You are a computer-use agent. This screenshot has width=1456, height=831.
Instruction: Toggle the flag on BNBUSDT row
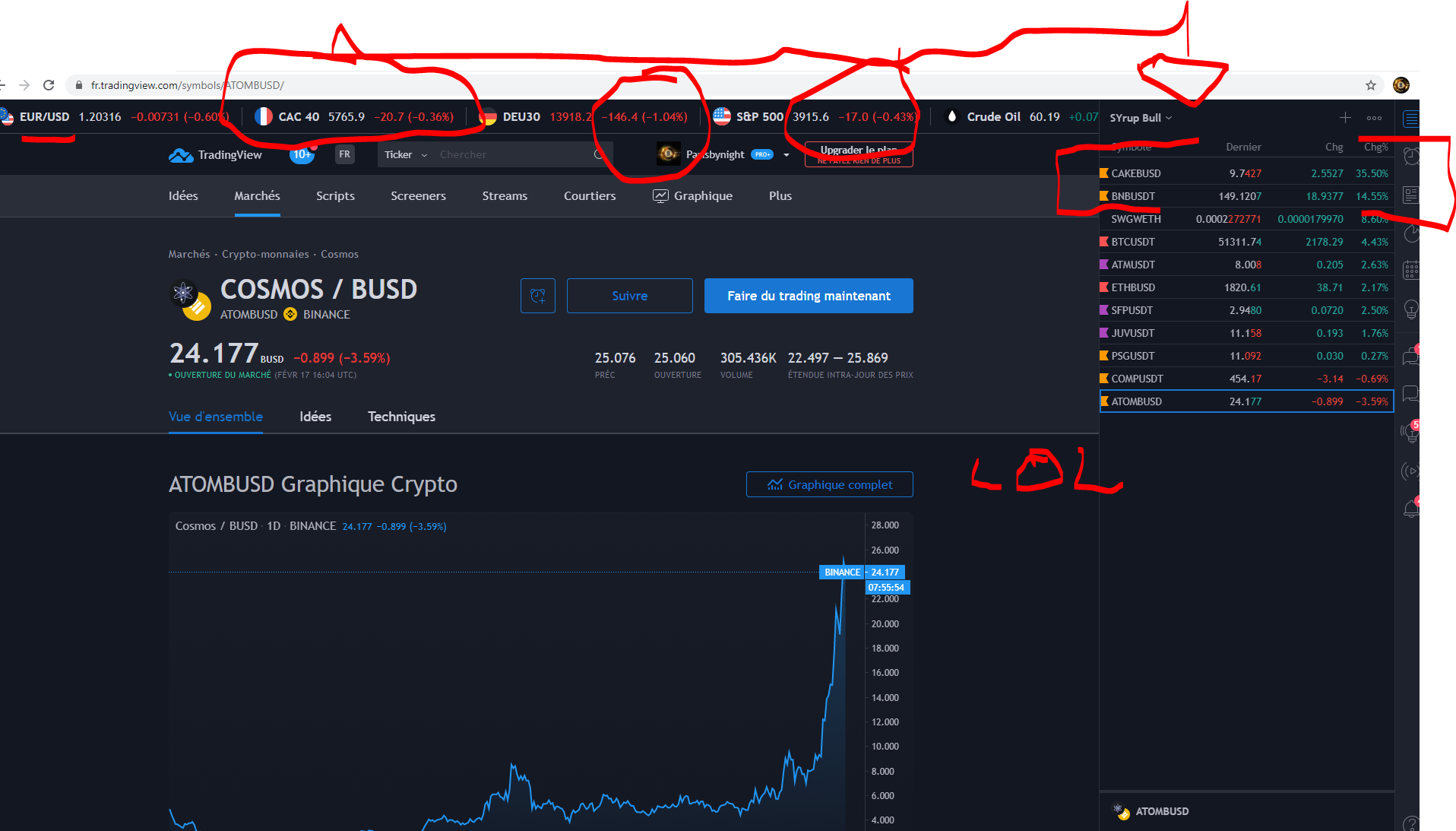click(x=1104, y=196)
